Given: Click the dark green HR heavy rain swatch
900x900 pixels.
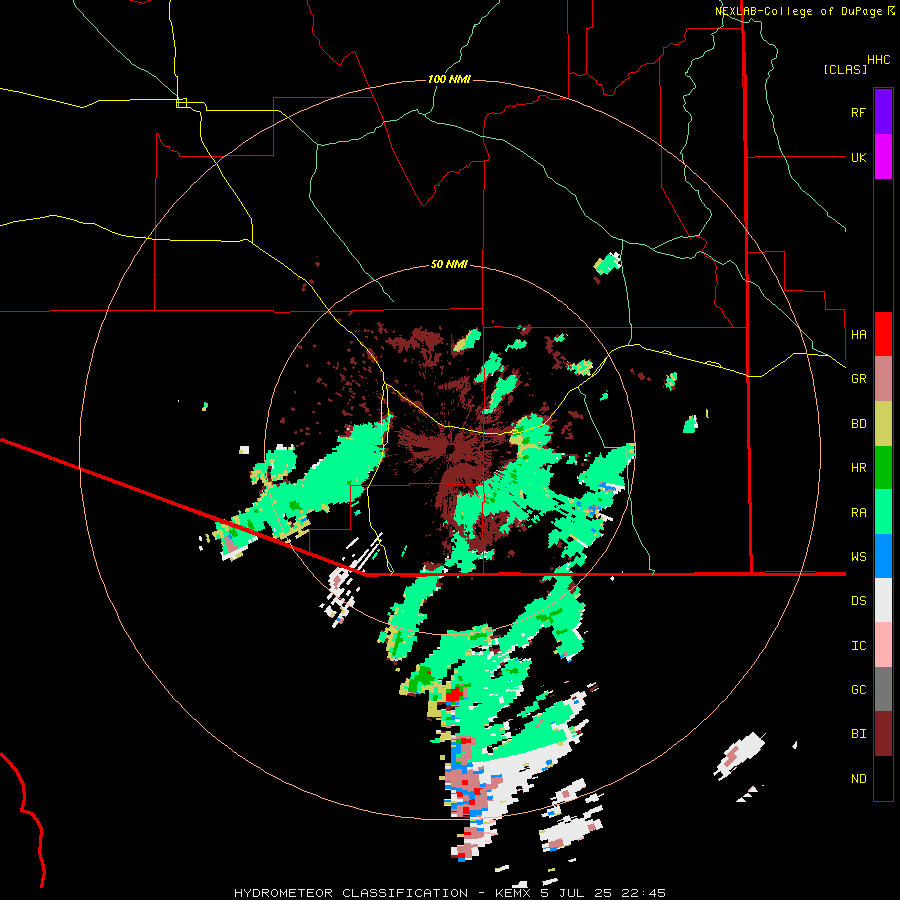Looking at the screenshot, I should (883, 468).
